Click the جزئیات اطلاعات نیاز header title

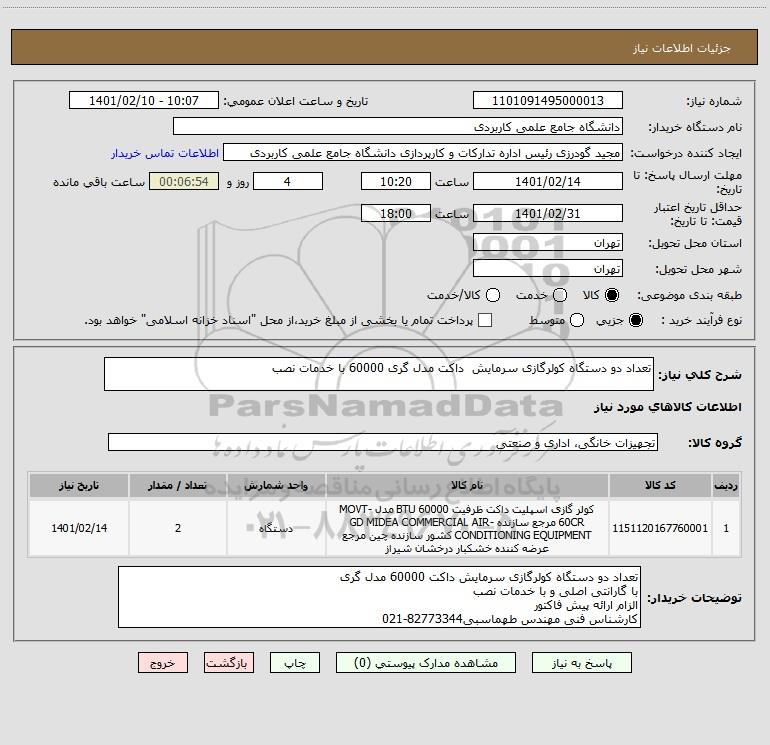(682, 48)
